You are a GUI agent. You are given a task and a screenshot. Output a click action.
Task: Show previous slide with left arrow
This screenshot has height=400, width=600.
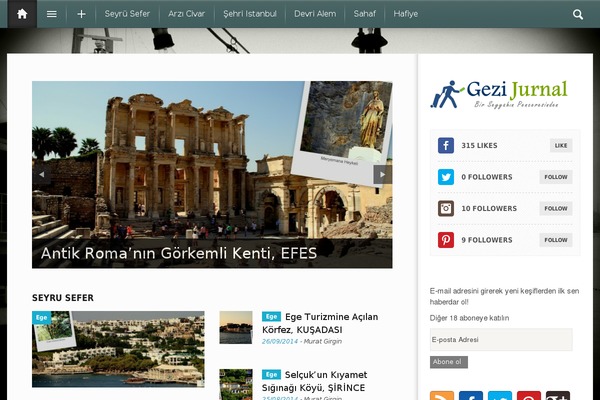coord(41,175)
